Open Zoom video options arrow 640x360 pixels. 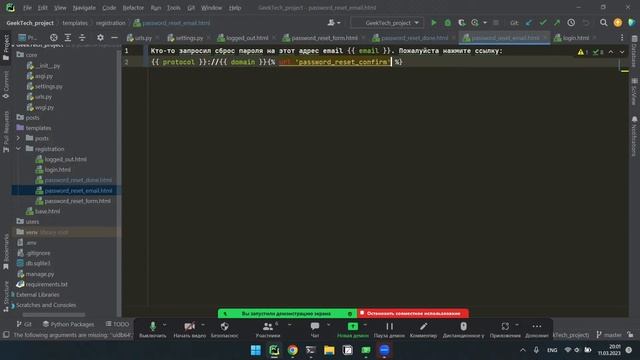pyautogui.click(x=203, y=325)
